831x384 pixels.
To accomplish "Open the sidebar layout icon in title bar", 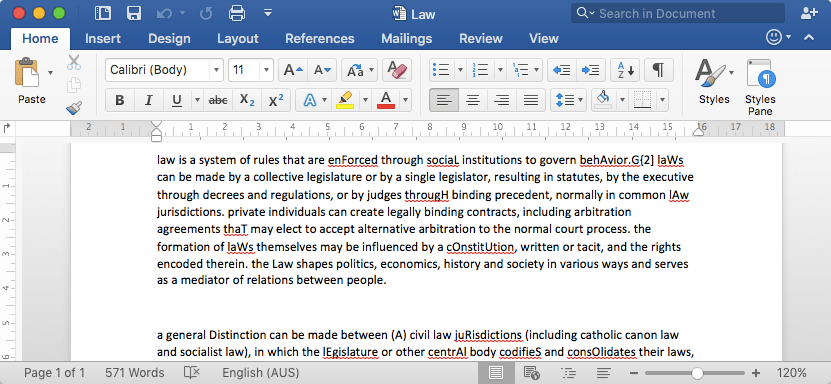I will tap(102, 13).
